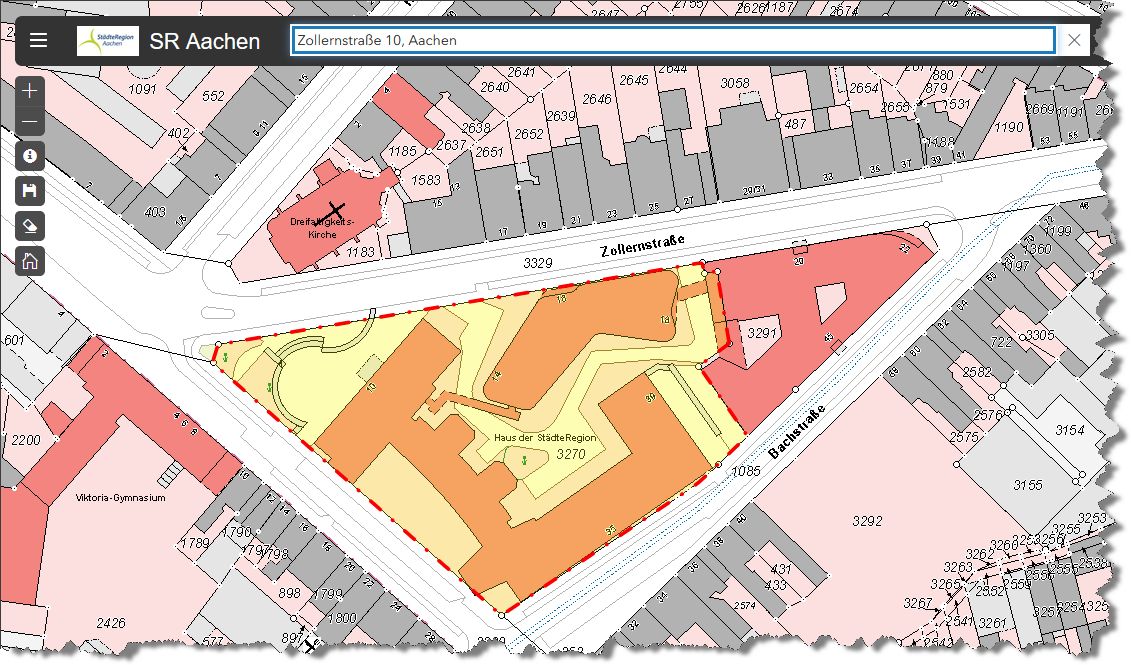The image size is (1131, 665).
Task: Click the Viktoria-Gymnasium label
Action: tap(120, 498)
